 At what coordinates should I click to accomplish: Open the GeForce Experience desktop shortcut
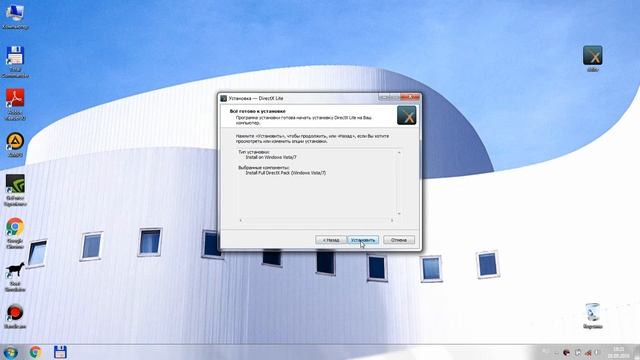pos(15,190)
